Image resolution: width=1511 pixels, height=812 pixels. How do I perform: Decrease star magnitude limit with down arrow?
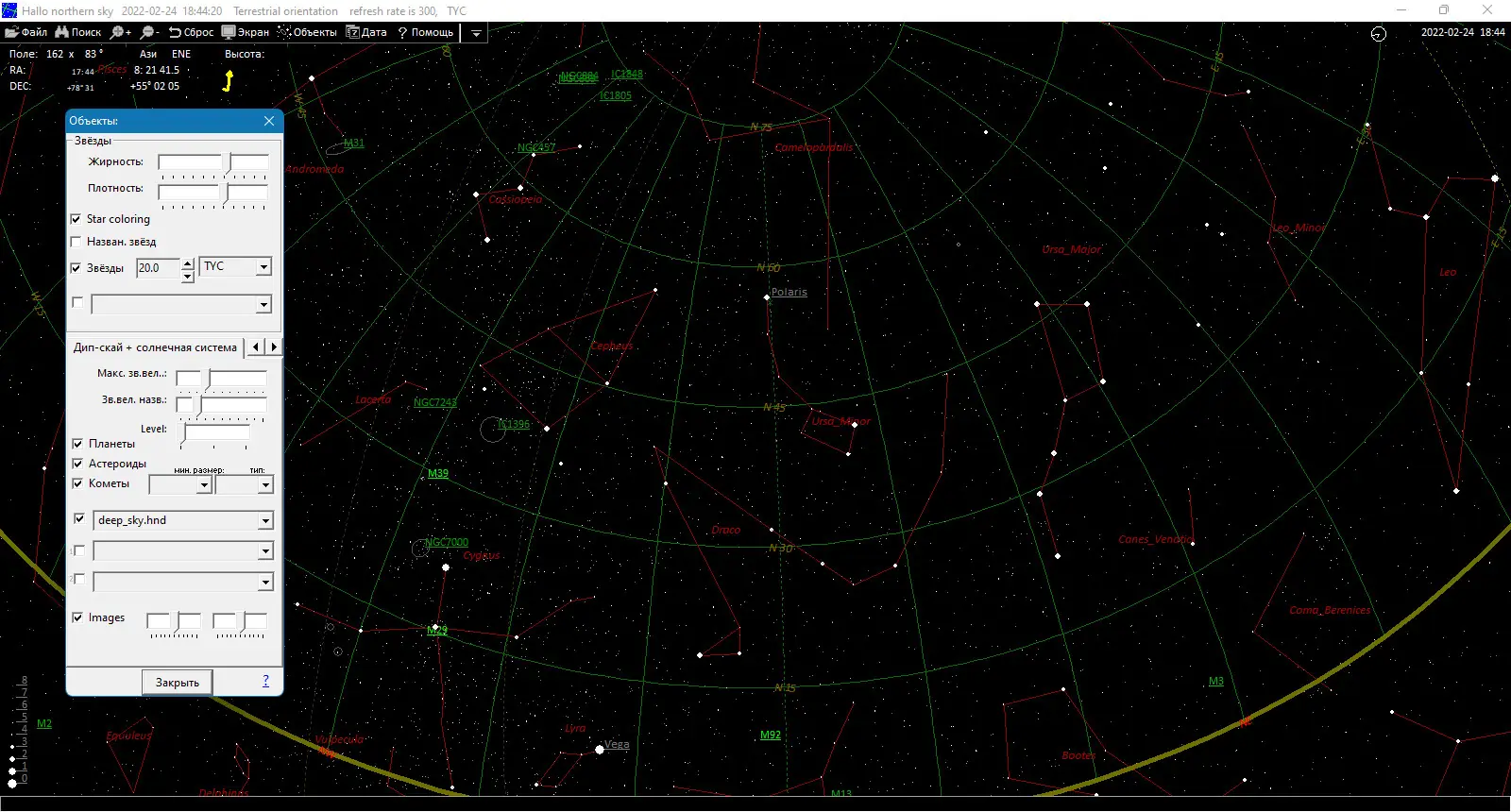point(188,276)
